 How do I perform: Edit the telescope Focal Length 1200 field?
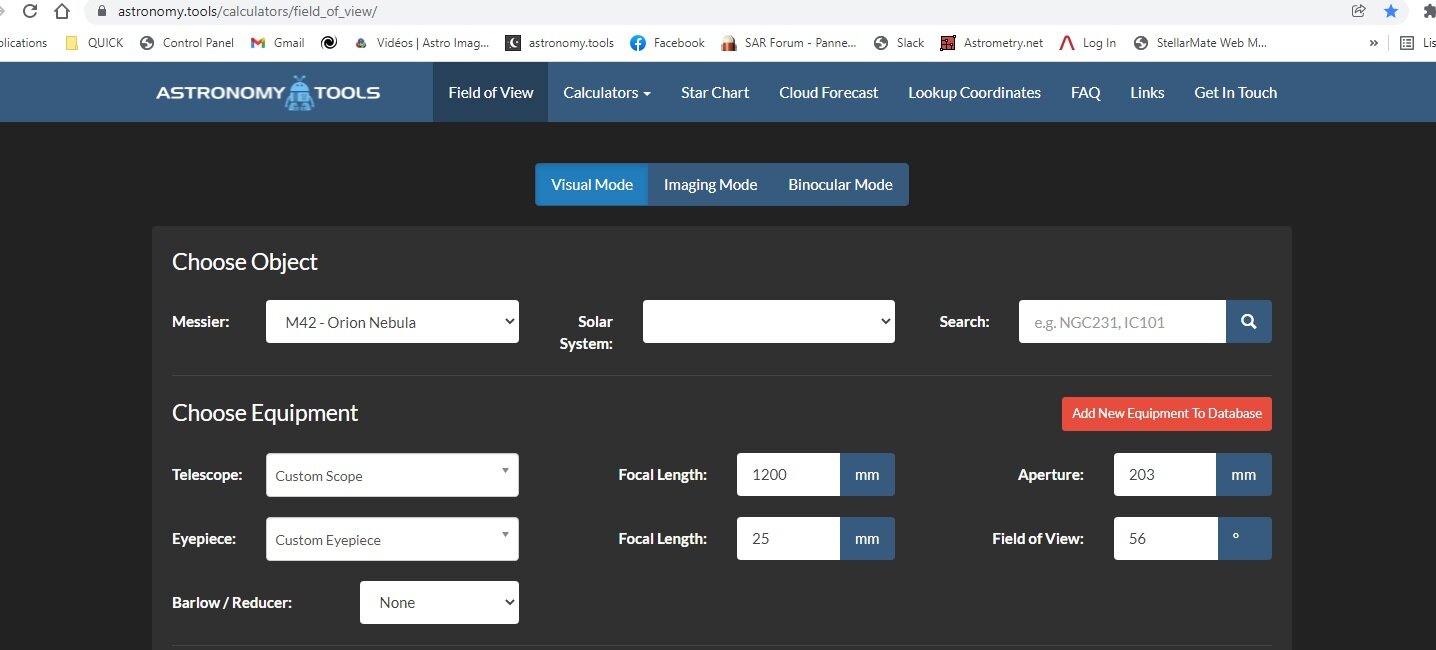(x=788, y=474)
